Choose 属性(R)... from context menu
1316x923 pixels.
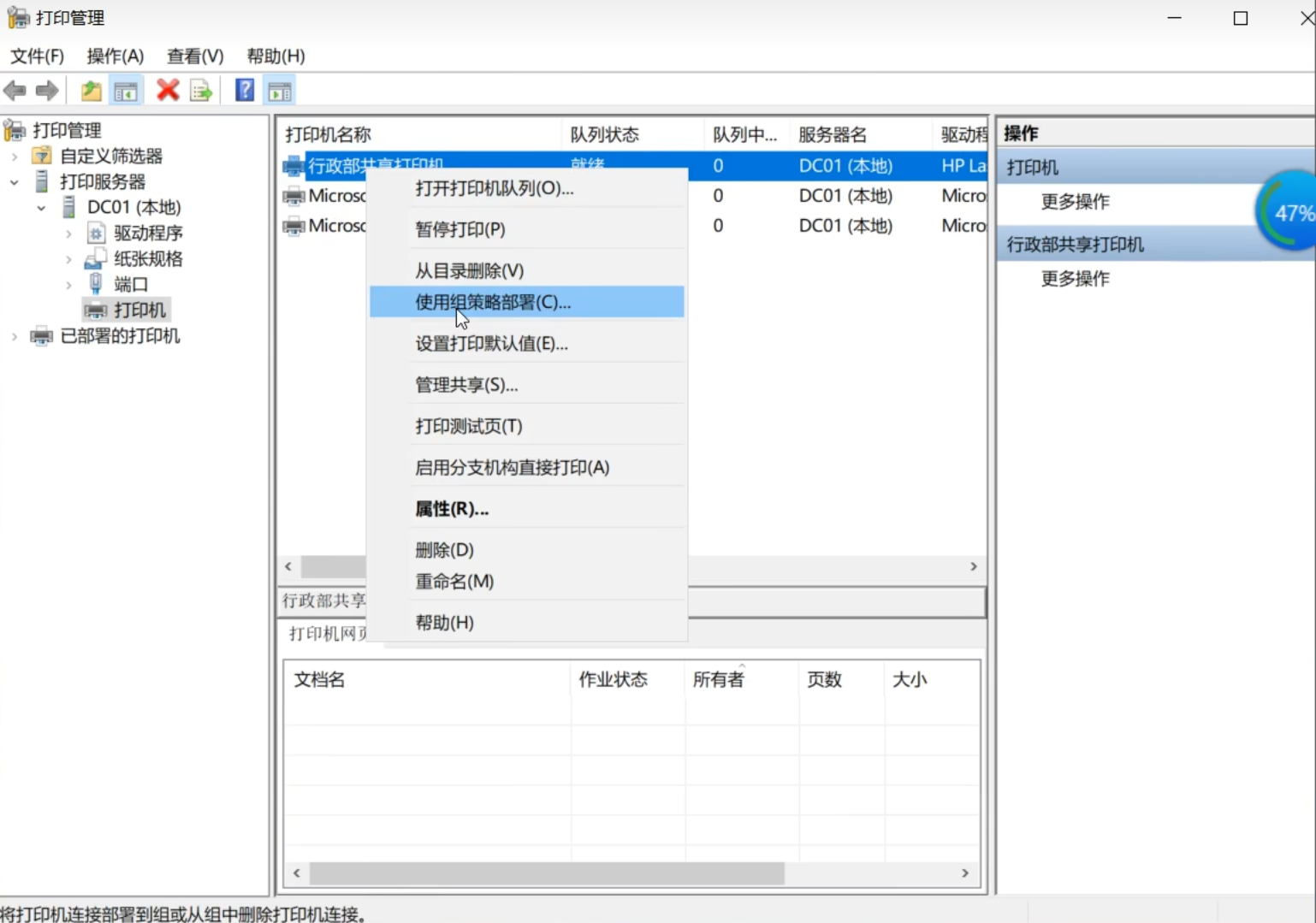pyautogui.click(x=527, y=509)
